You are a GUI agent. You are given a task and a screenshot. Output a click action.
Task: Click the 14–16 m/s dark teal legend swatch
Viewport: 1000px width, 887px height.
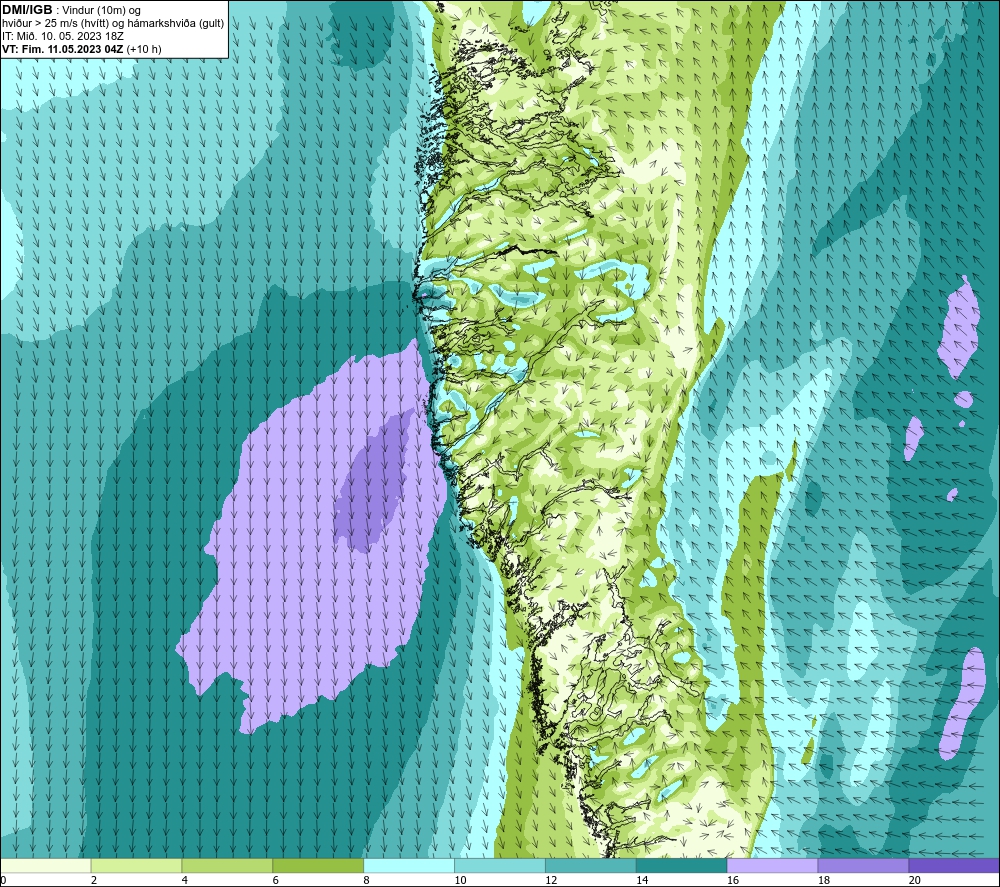coord(682,865)
